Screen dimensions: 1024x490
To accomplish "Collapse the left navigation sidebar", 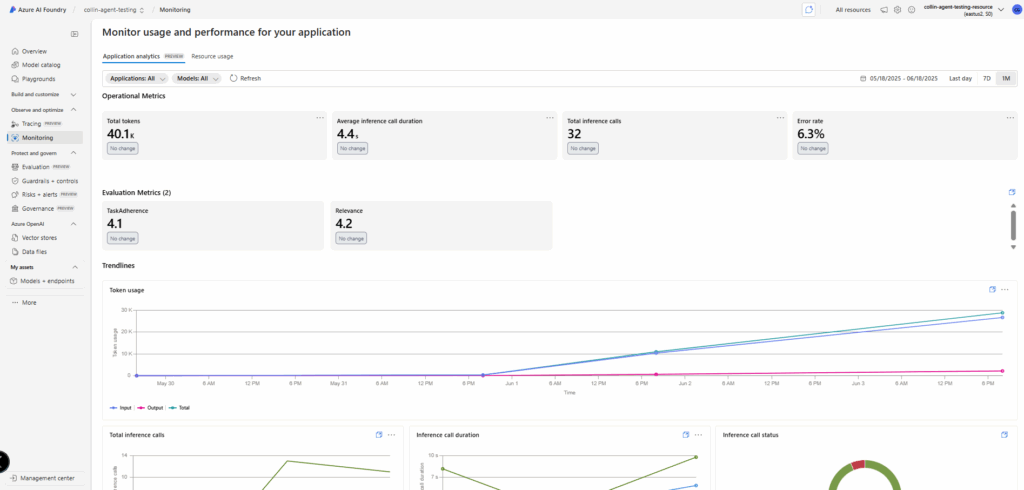I will (74, 34).
